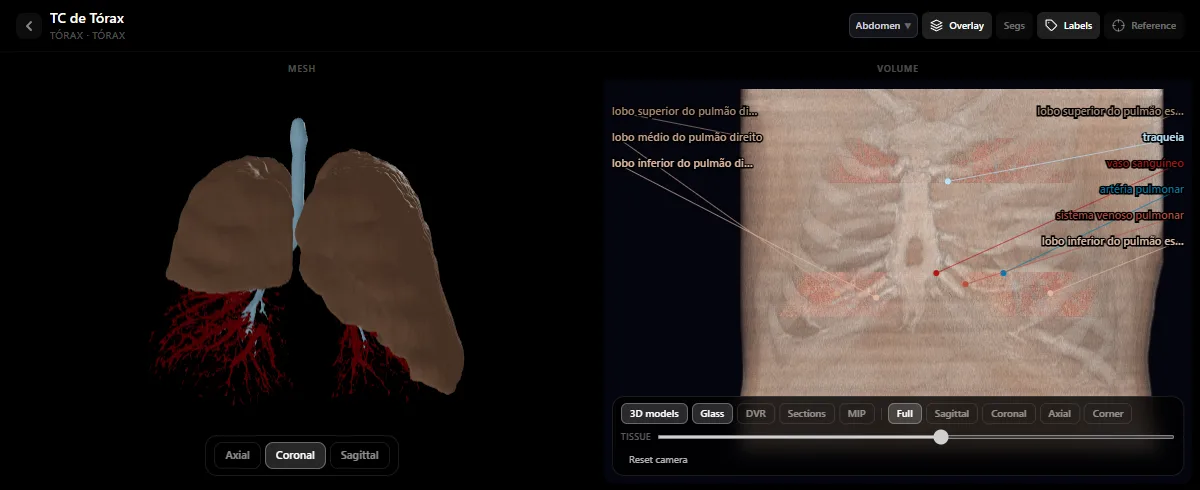
Task: Select the DVR rendering mode
Action: pos(756,414)
